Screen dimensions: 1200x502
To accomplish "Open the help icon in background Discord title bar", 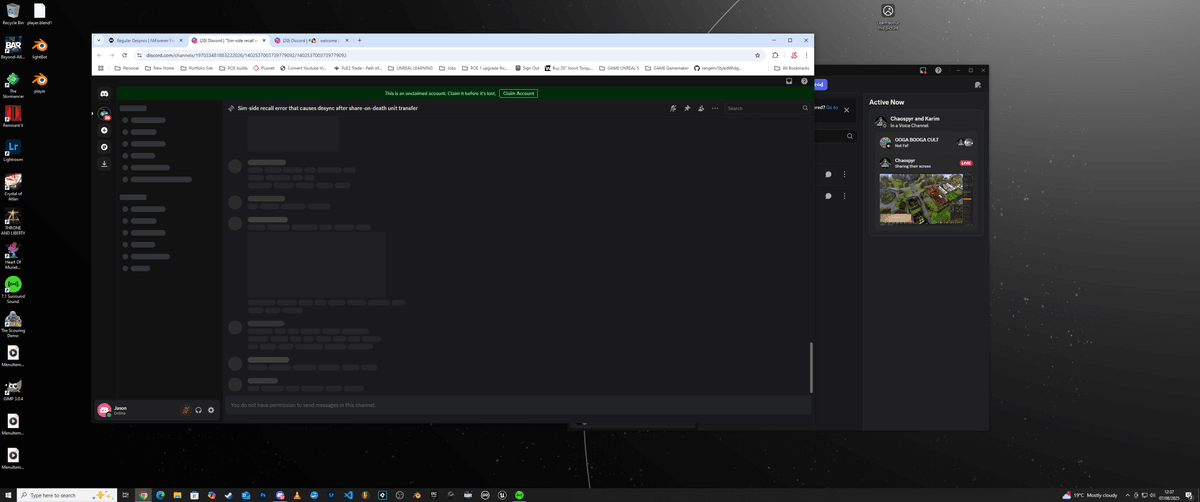I will coord(938,70).
